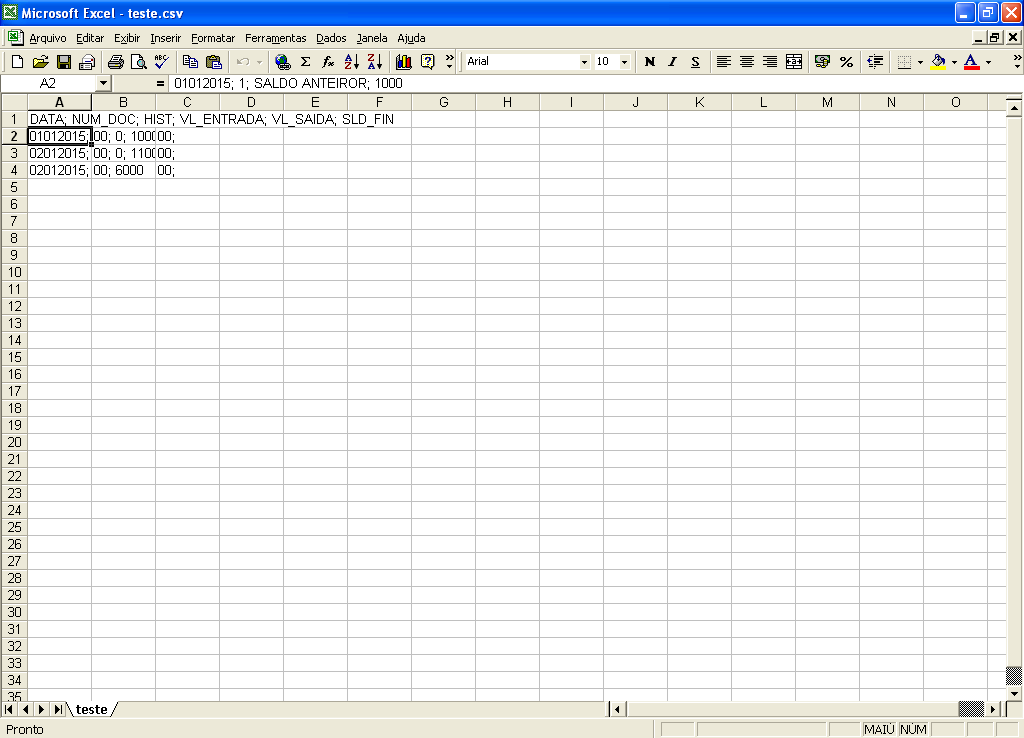The width and height of the screenshot is (1024, 738).
Task: Toggle underline formatting (S button)
Action: coord(695,62)
